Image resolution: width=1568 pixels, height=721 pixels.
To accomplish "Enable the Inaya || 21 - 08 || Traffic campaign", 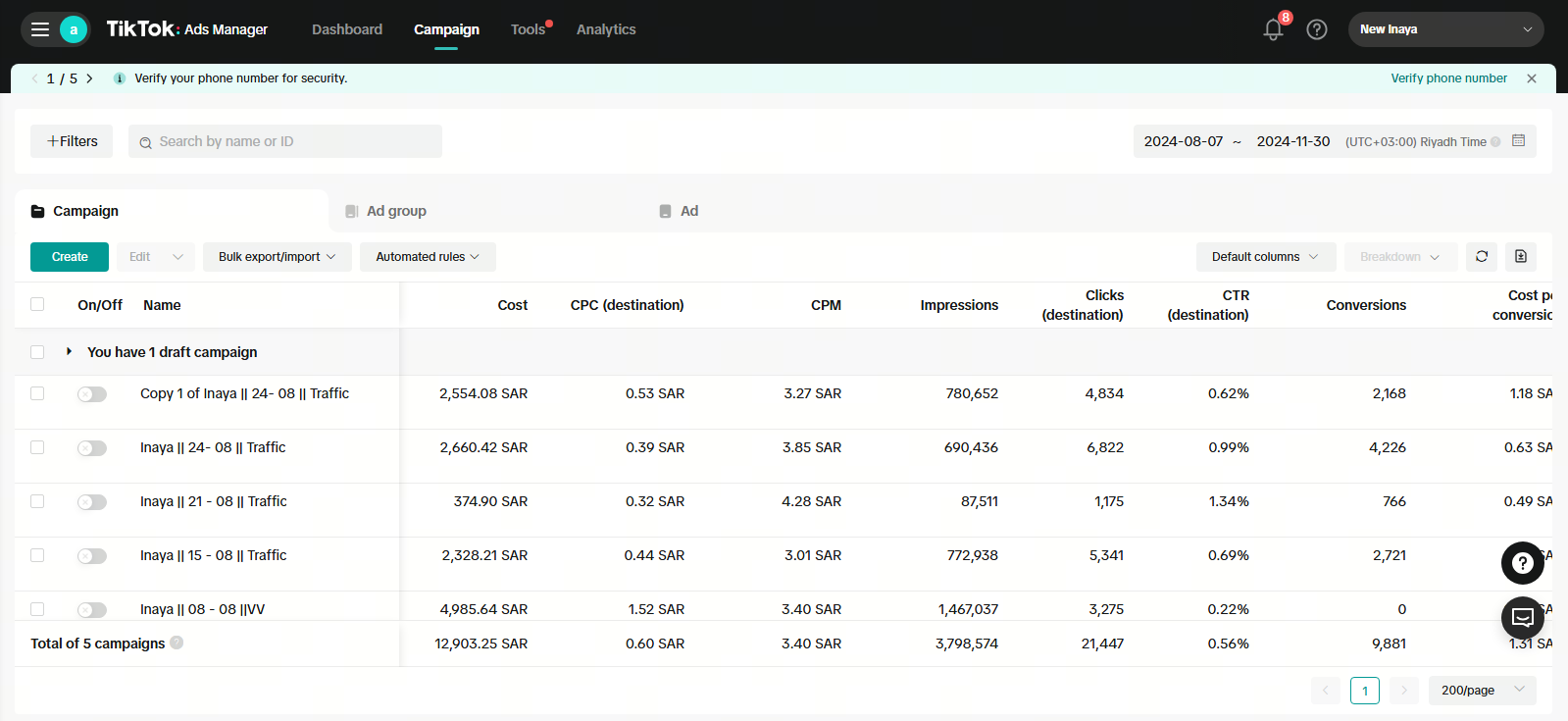I will tap(92, 502).
